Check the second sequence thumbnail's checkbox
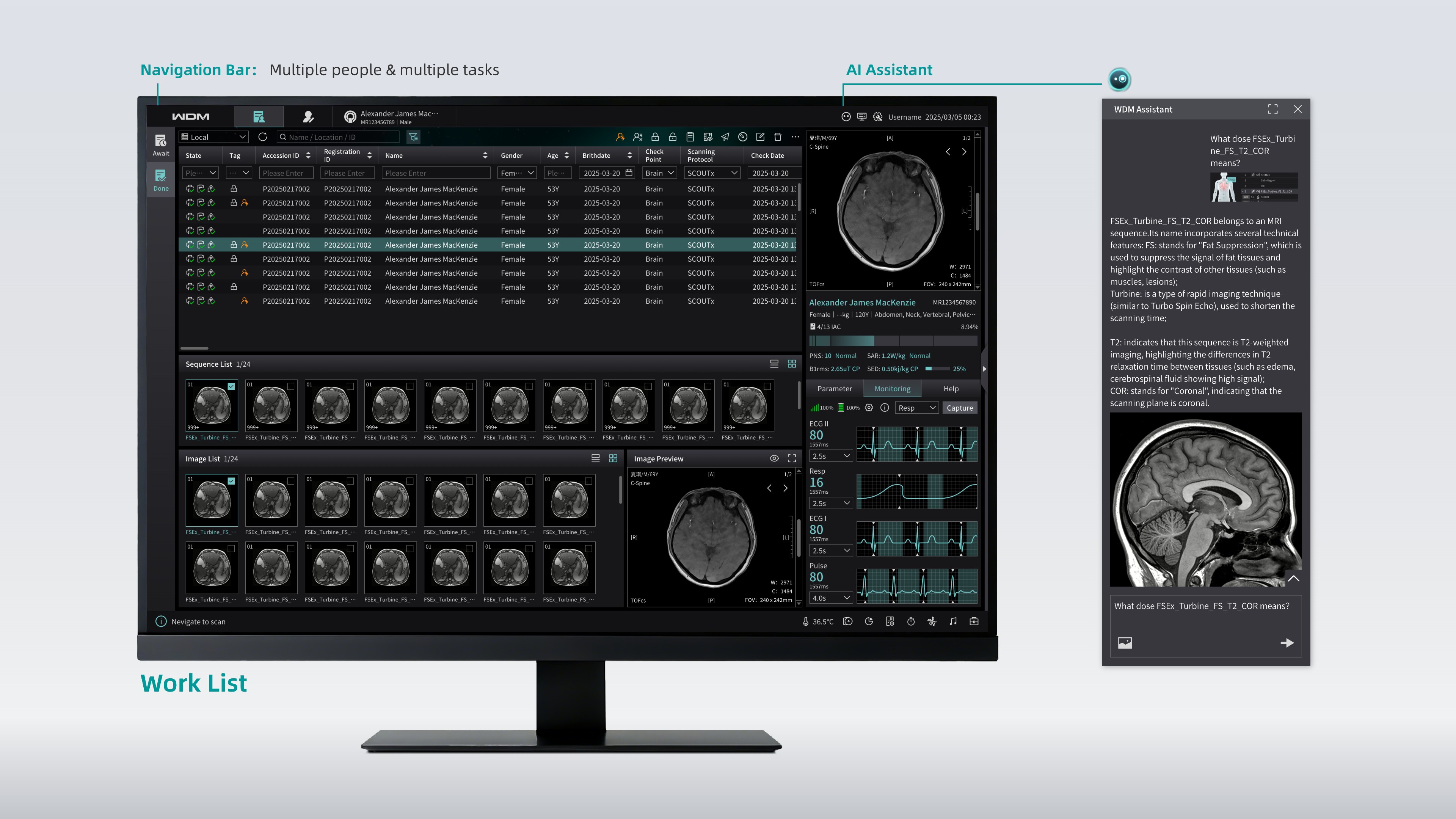Screen dimensions: 1456x819 290,386
